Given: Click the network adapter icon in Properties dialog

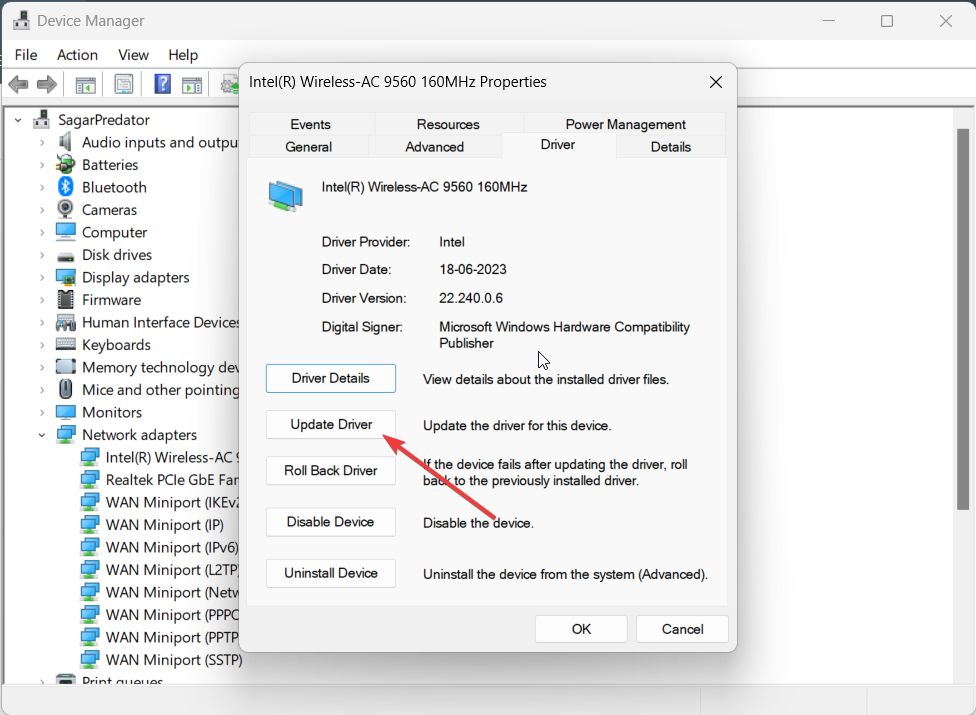Looking at the screenshot, I should [286, 196].
